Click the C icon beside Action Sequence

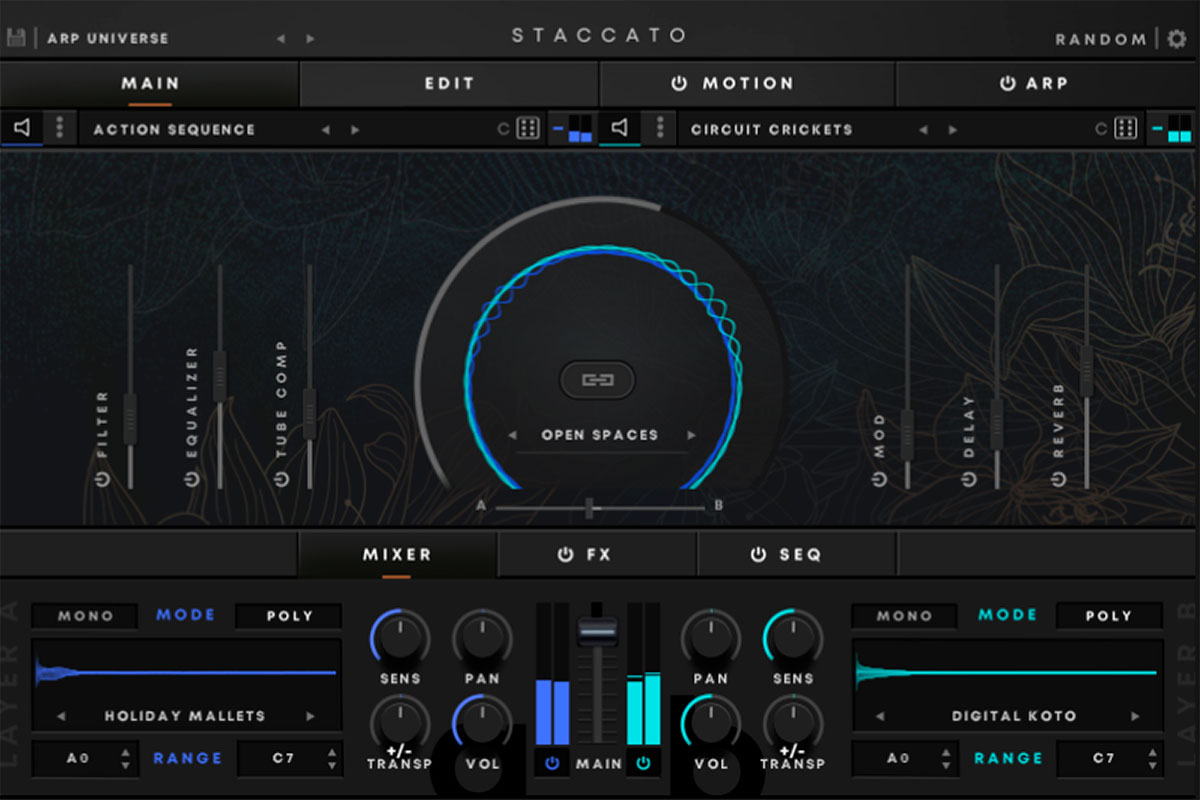pos(504,129)
